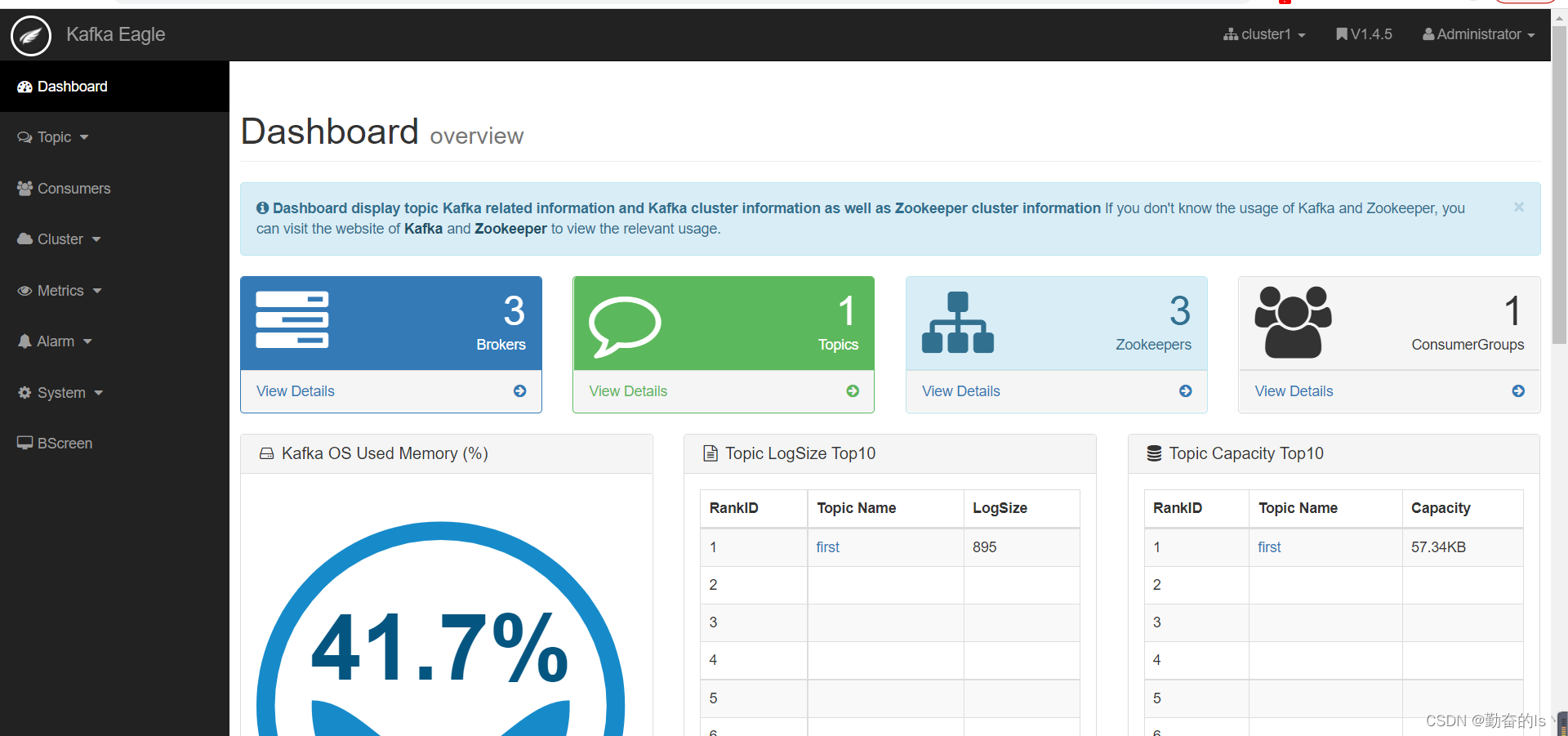View Details of the ConsumerGroups card
The image size is (1568, 736).
pos(1294,391)
